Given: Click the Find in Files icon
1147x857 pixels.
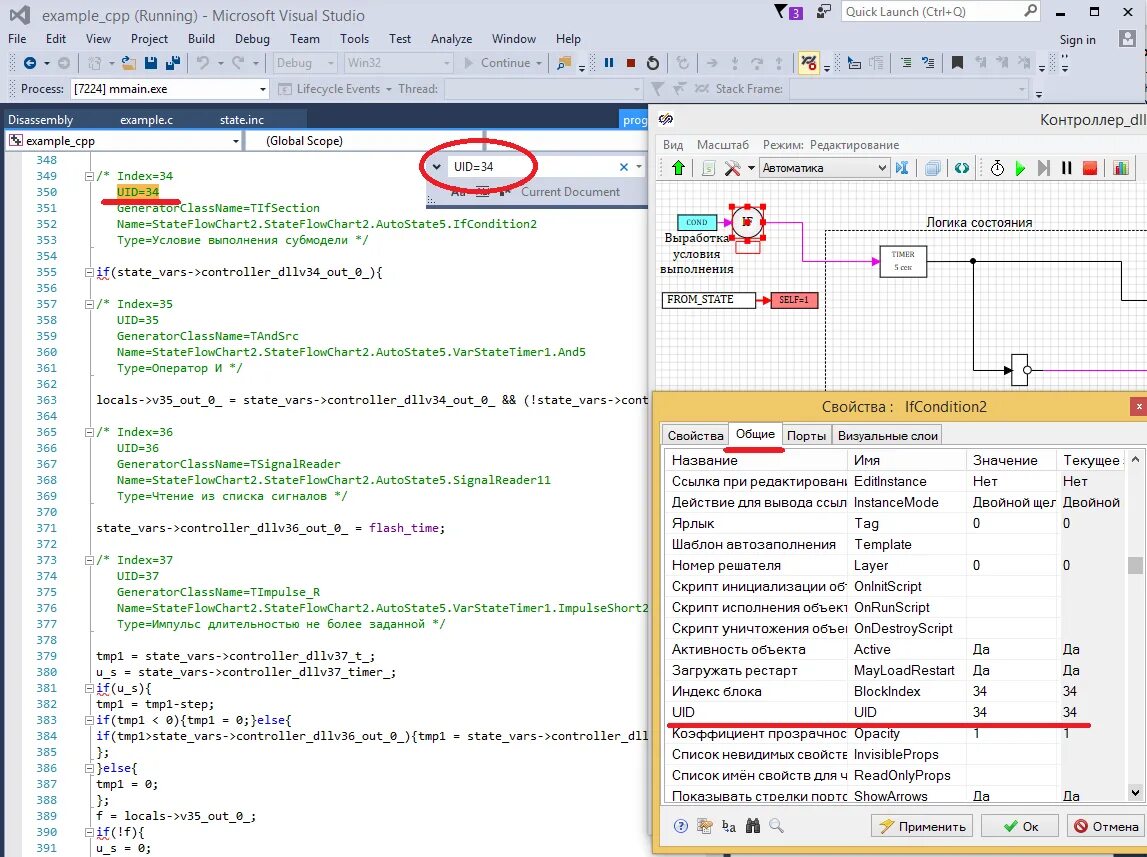Looking at the screenshot, I should 564,63.
